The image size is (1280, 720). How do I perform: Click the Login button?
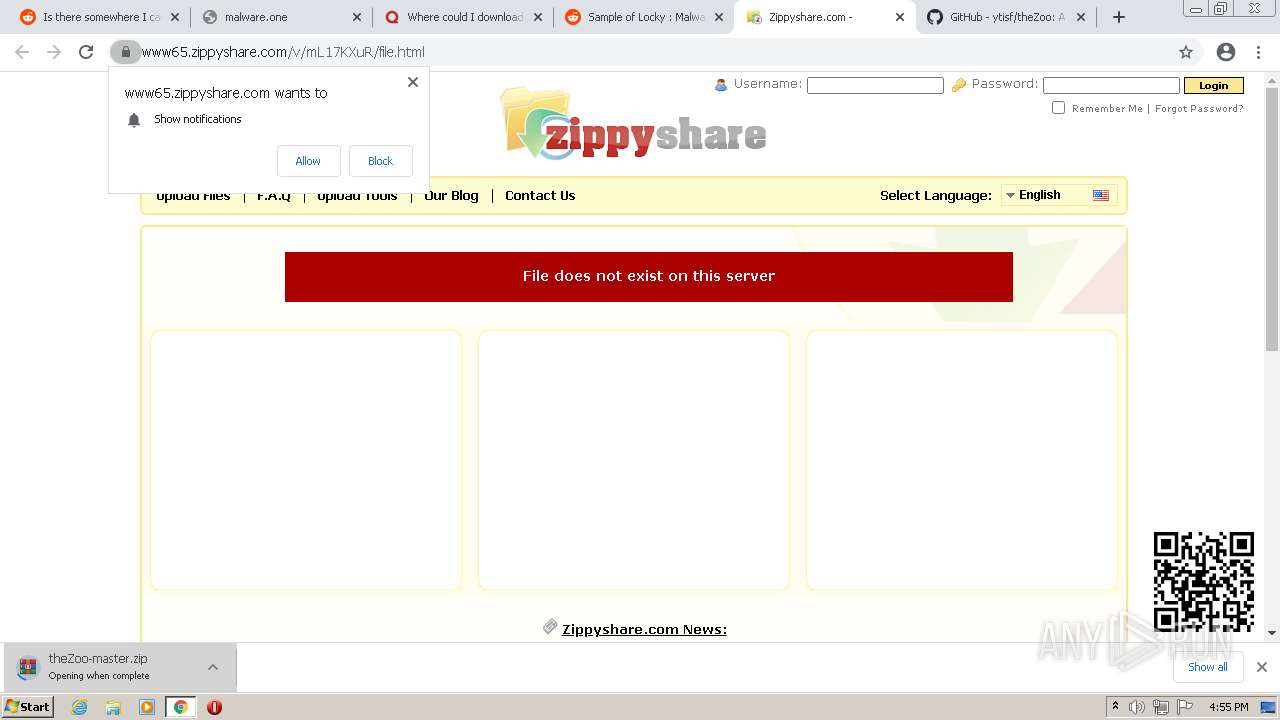click(x=1213, y=85)
